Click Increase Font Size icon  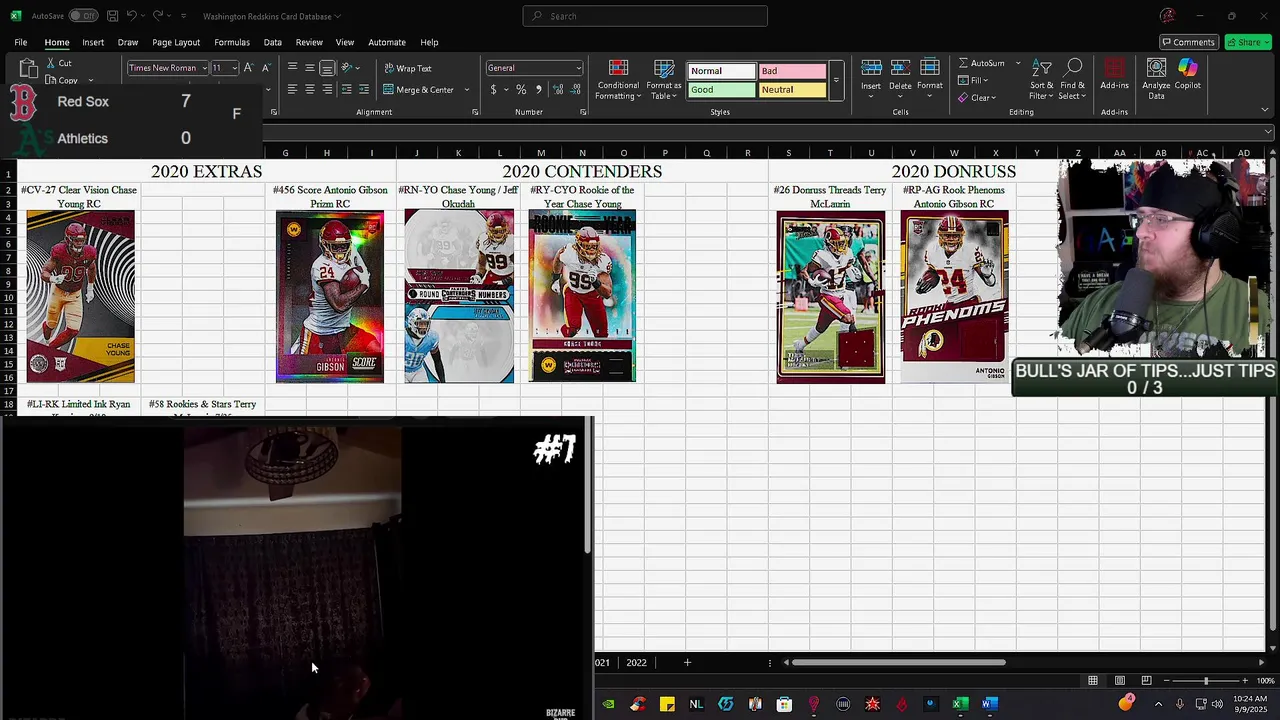(249, 68)
